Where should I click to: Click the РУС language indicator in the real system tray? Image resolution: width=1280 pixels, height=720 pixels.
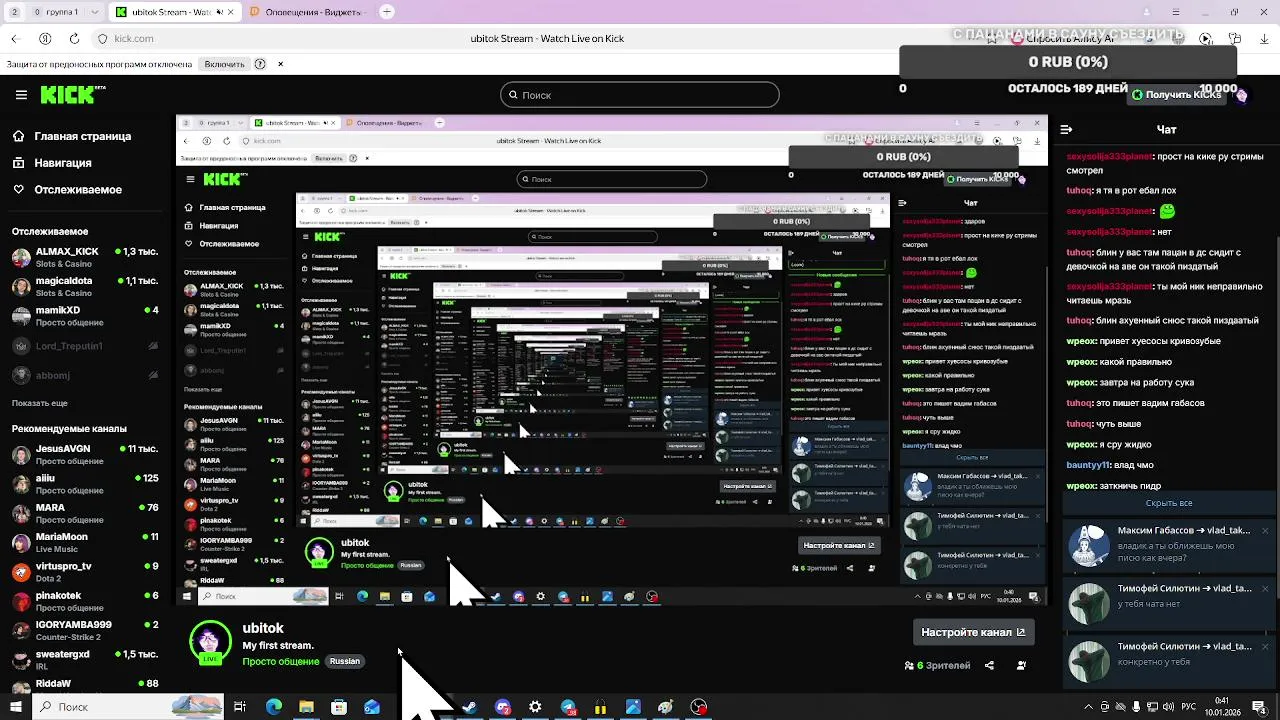[1190, 707]
